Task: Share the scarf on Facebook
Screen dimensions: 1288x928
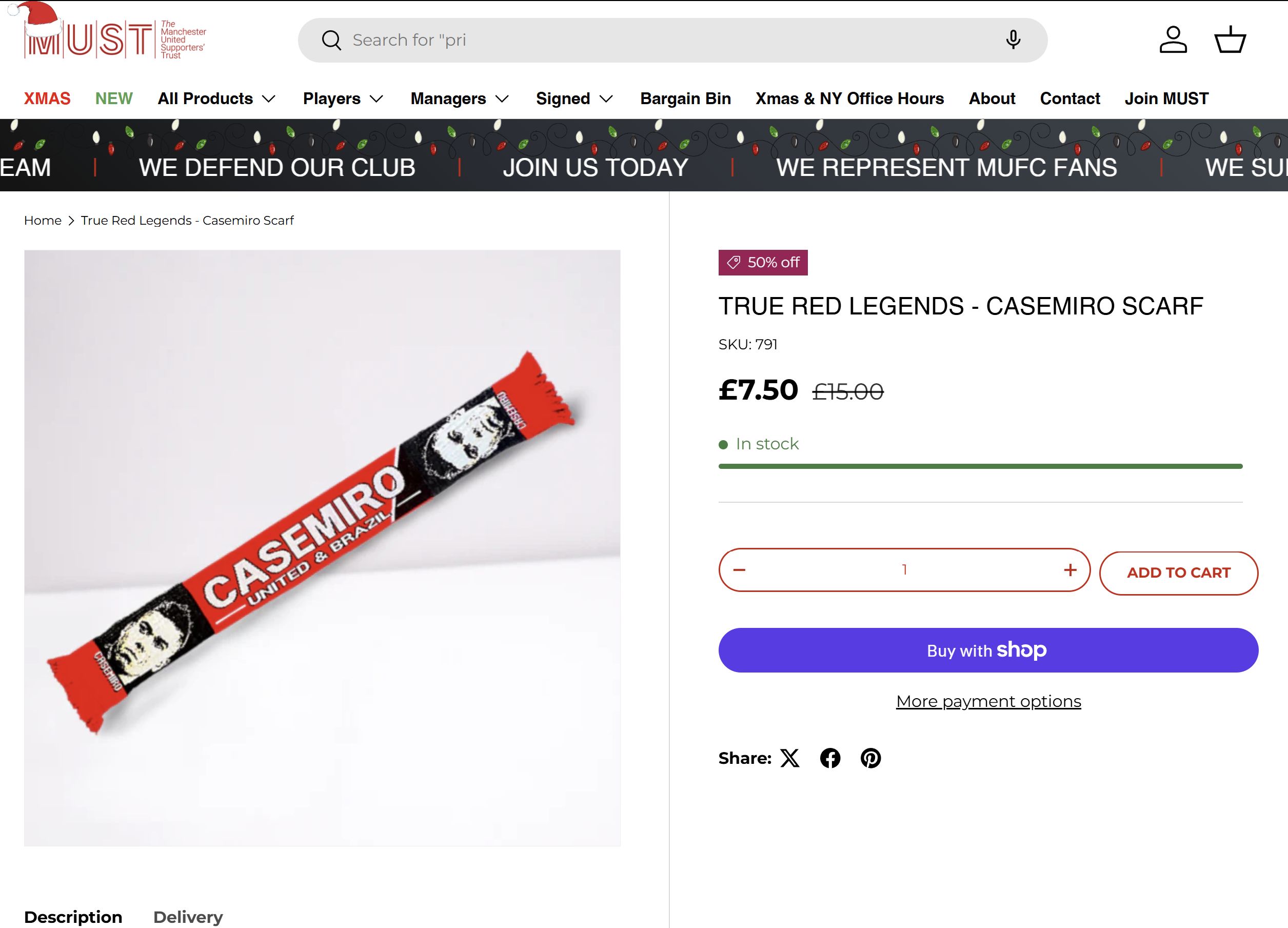Action: (830, 758)
